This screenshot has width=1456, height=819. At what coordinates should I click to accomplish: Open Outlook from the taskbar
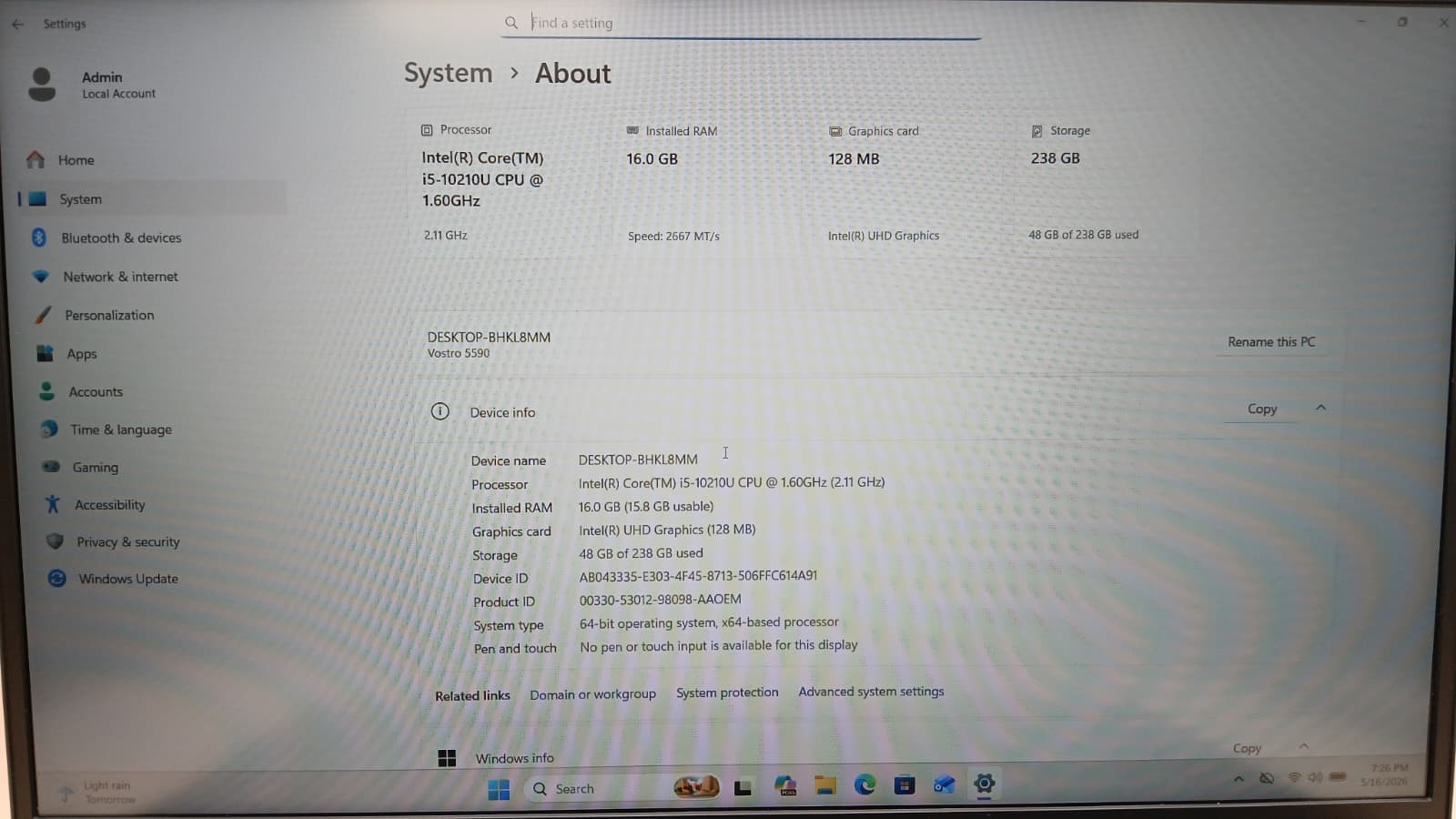944,784
